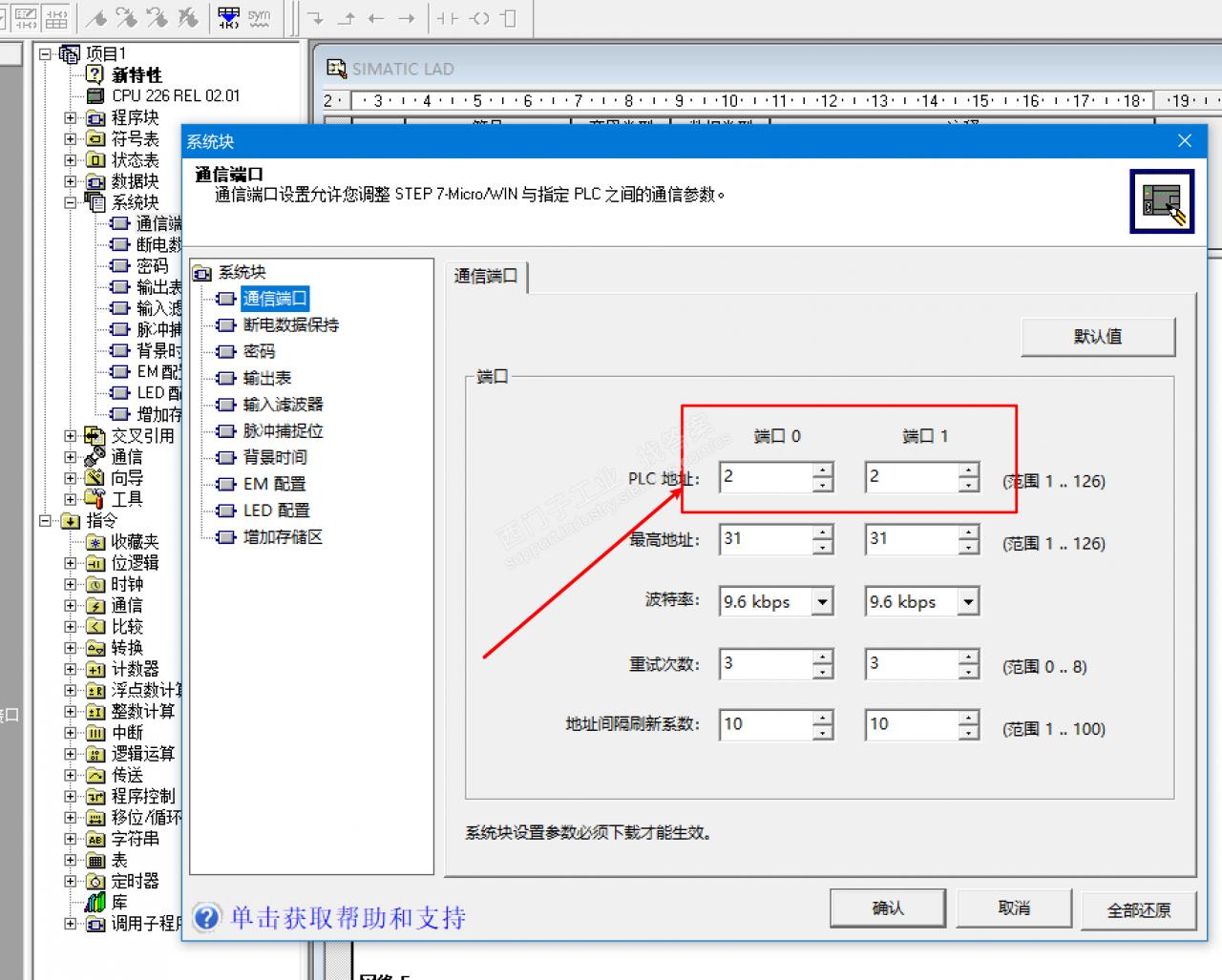
Task: Select the line left tool
Action: [x=376, y=17]
